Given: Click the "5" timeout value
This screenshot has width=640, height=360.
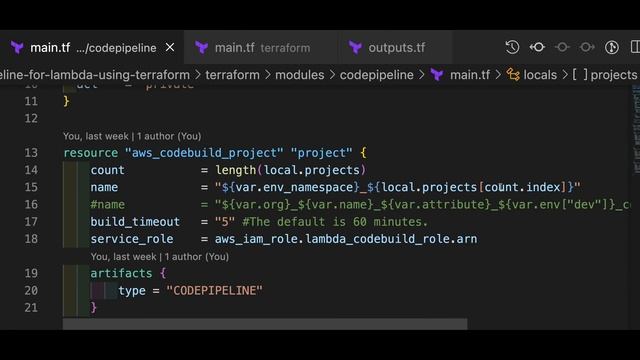Looking at the screenshot, I should [x=225, y=222].
